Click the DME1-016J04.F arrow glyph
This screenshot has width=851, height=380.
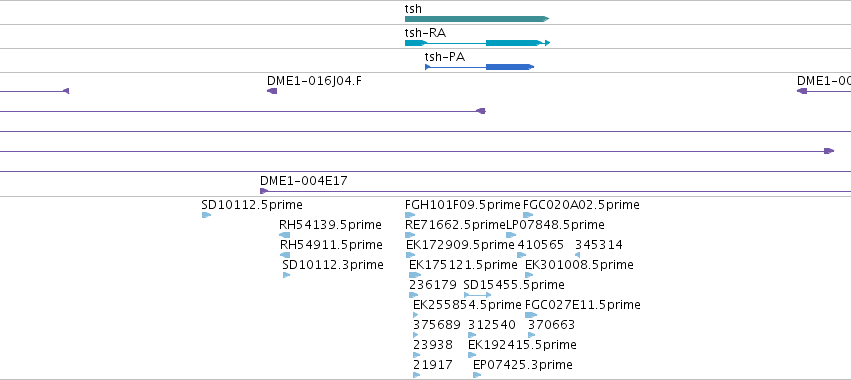point(272,91)
